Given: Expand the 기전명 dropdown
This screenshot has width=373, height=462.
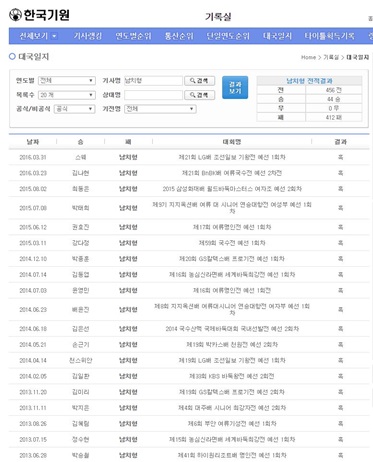Looking at the screenshot, I should pos(160,109).
